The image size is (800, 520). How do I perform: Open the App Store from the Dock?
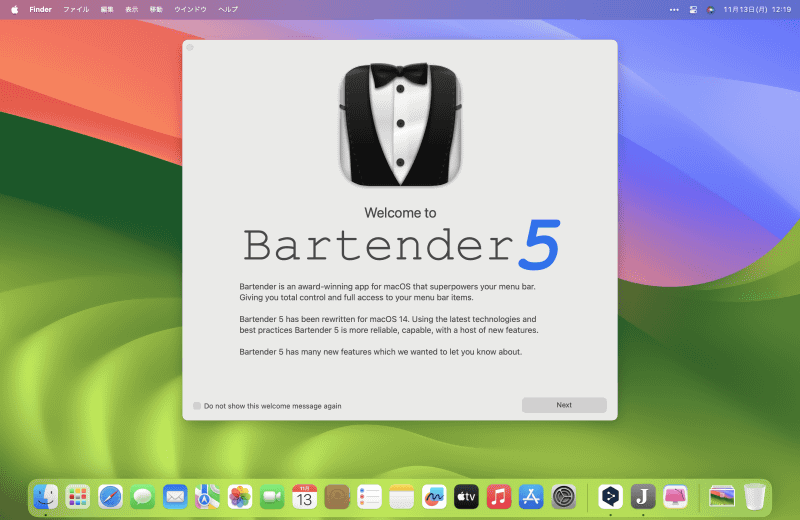click(531, 497)
